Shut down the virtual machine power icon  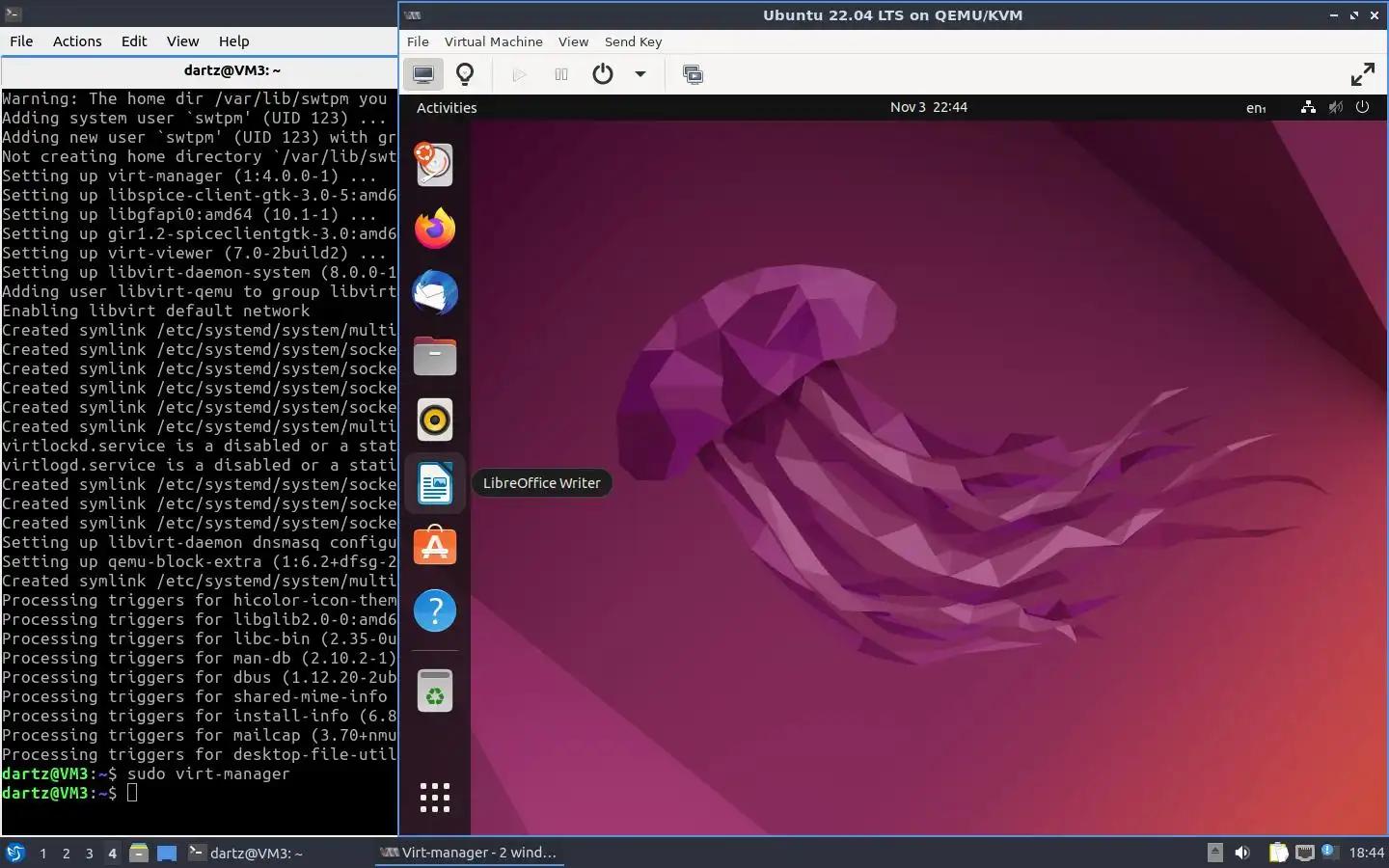[x=603, y=74]
